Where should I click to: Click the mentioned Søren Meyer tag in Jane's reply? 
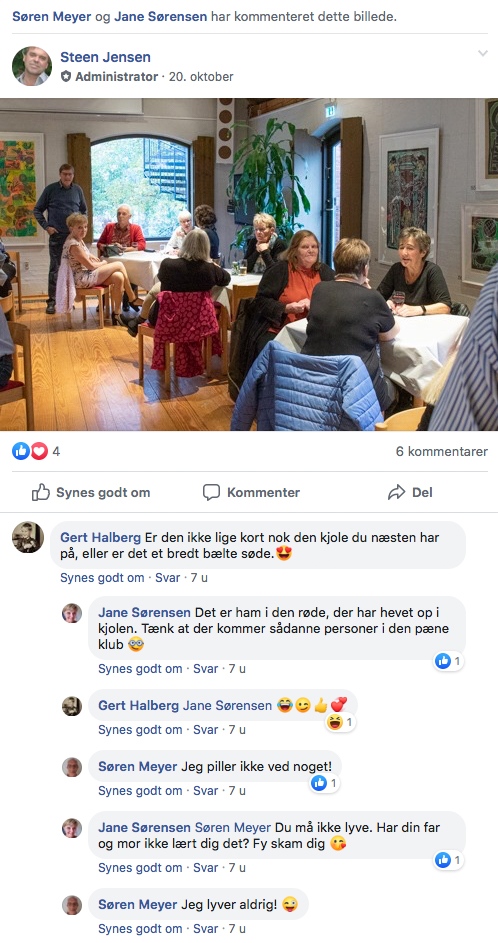coord(233,828)
